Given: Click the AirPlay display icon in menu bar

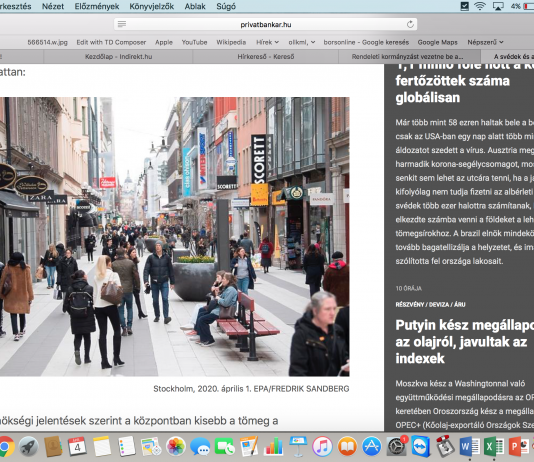Looking at the screenshot, I should (x=498, y=6).
